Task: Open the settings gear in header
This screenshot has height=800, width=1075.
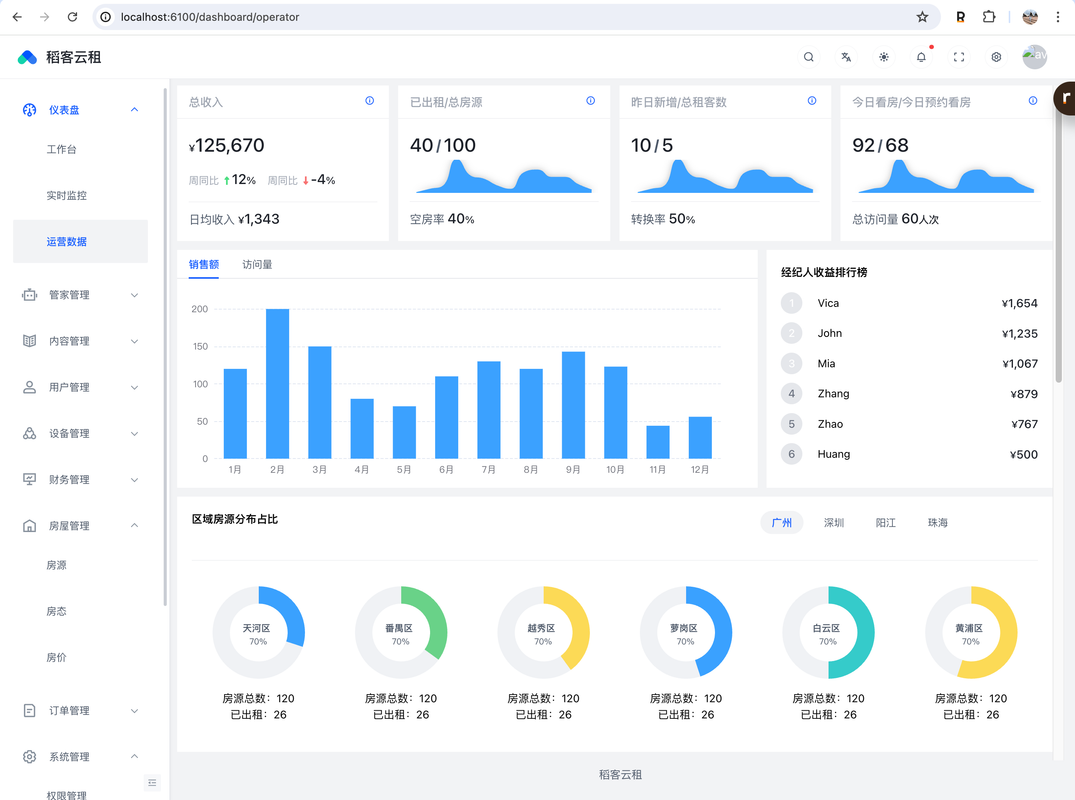Action: point(996,57)
